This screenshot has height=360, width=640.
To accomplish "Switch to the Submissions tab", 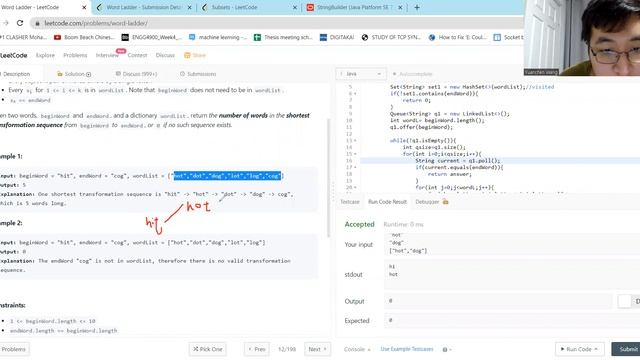I will click(198, 74).
